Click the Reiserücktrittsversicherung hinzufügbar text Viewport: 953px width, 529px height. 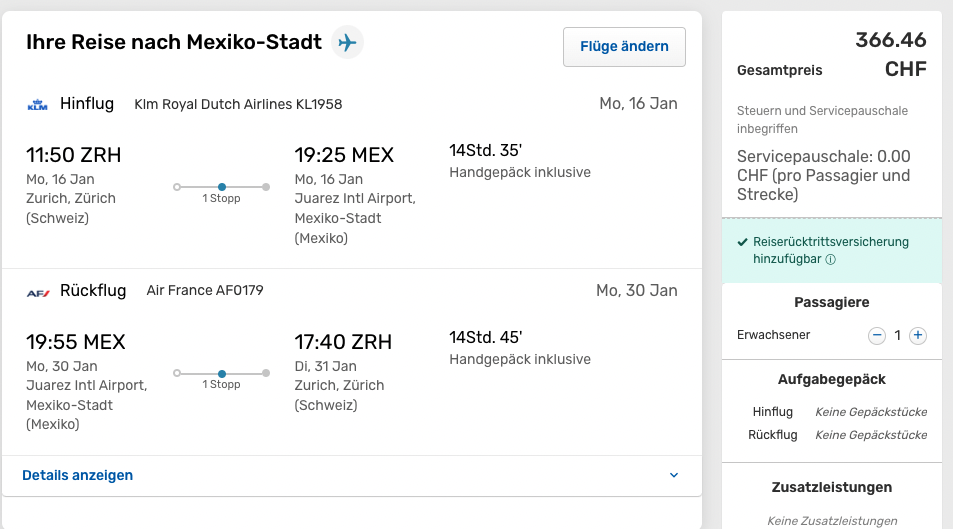[x=830, y=242]
